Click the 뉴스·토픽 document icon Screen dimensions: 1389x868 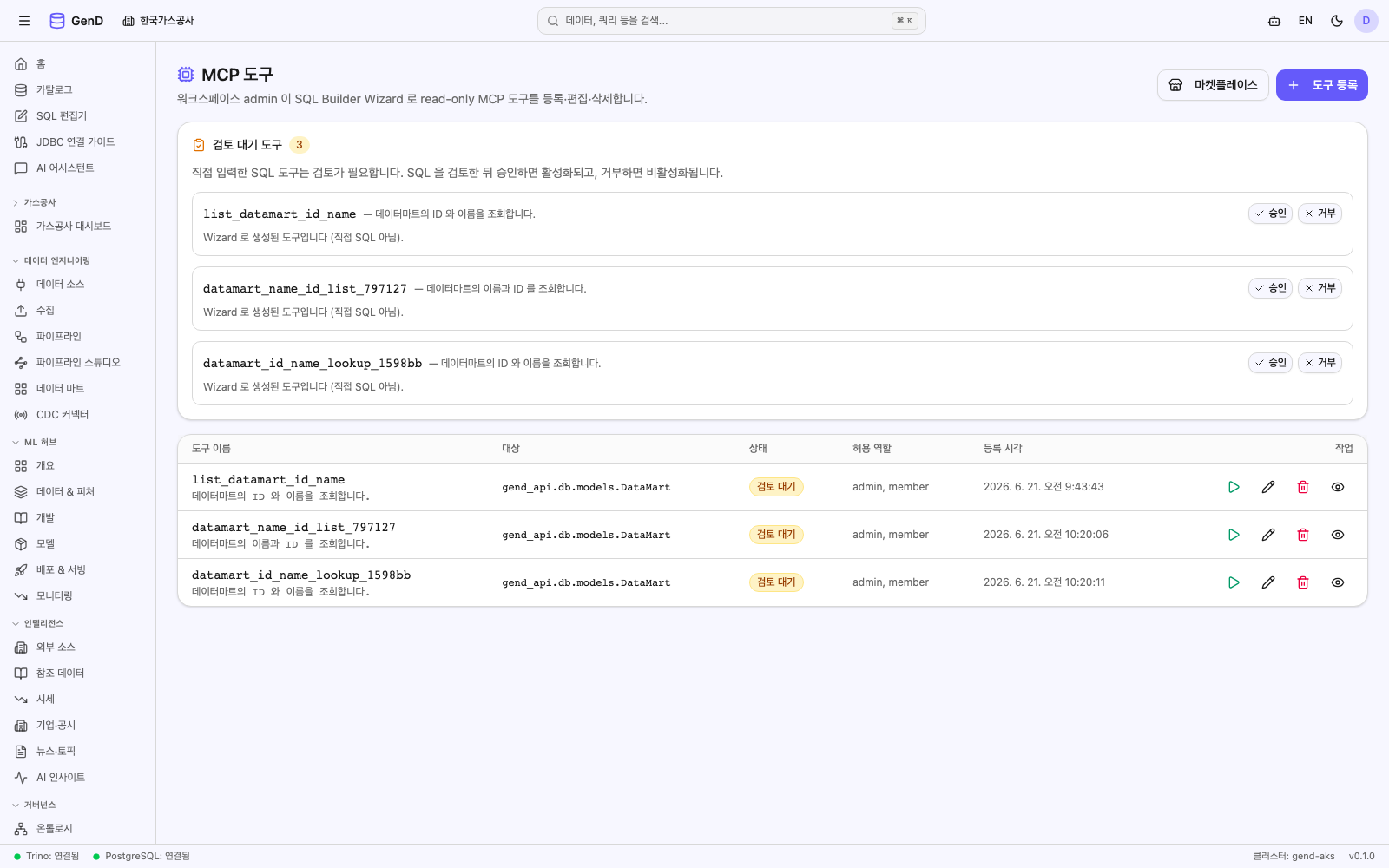pyautogui.click(x=21, y=752)
